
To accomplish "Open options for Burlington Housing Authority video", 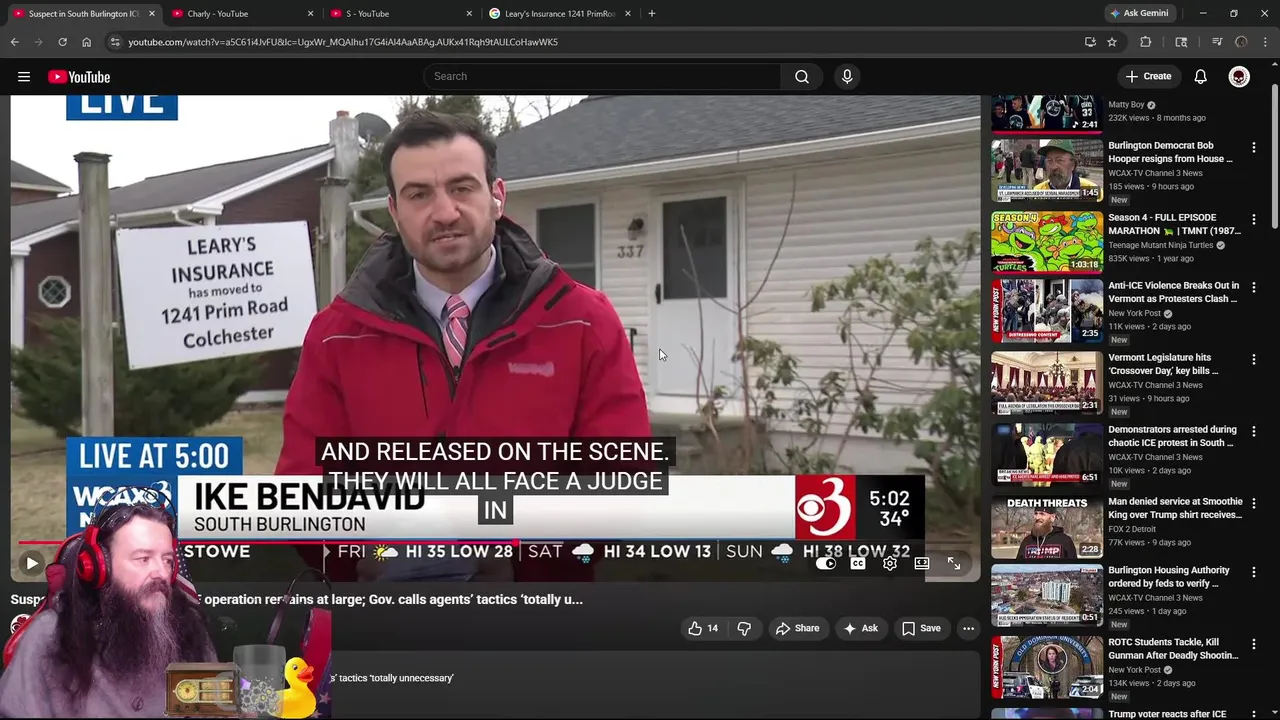I will pyautogui.click(x=1253, y=572).
